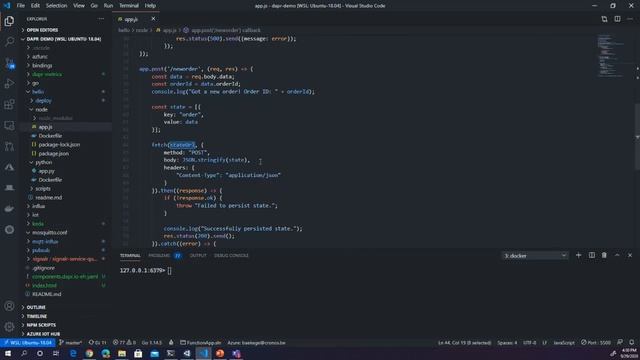Open the Search view in activity bar
The height and width of the screenshot is (360, 640).
point(9,42)
